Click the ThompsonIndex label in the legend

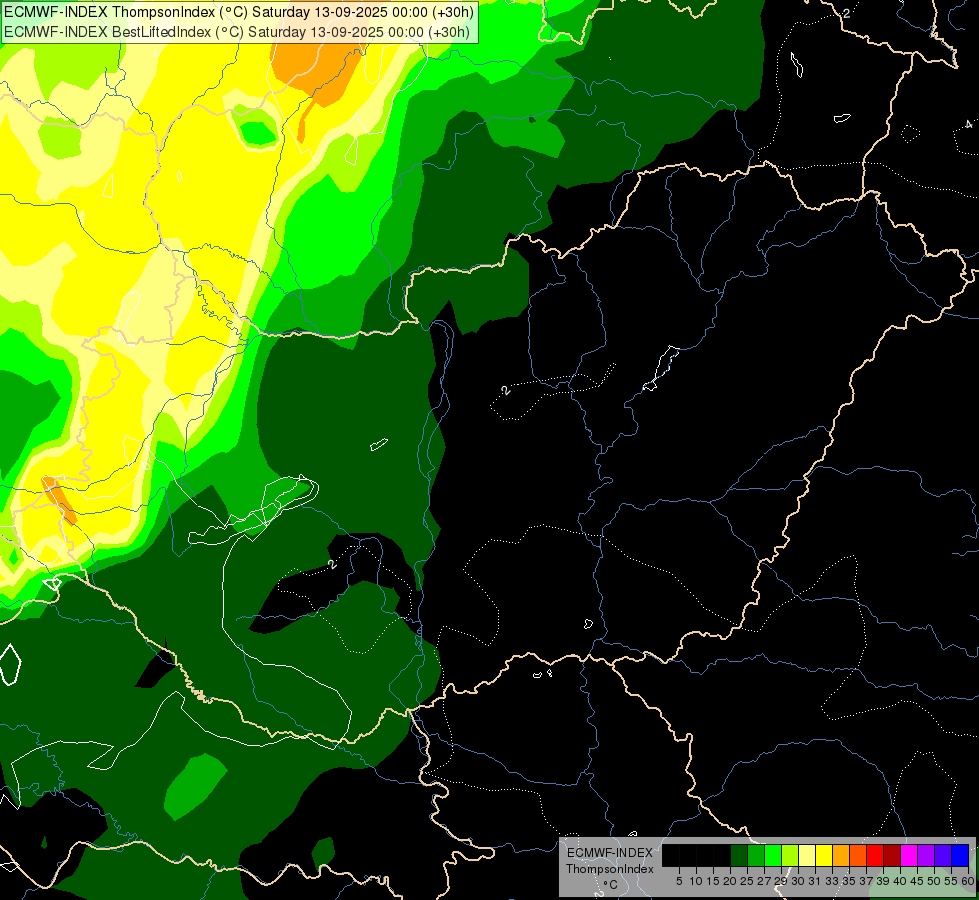click(x=610, y=869)
